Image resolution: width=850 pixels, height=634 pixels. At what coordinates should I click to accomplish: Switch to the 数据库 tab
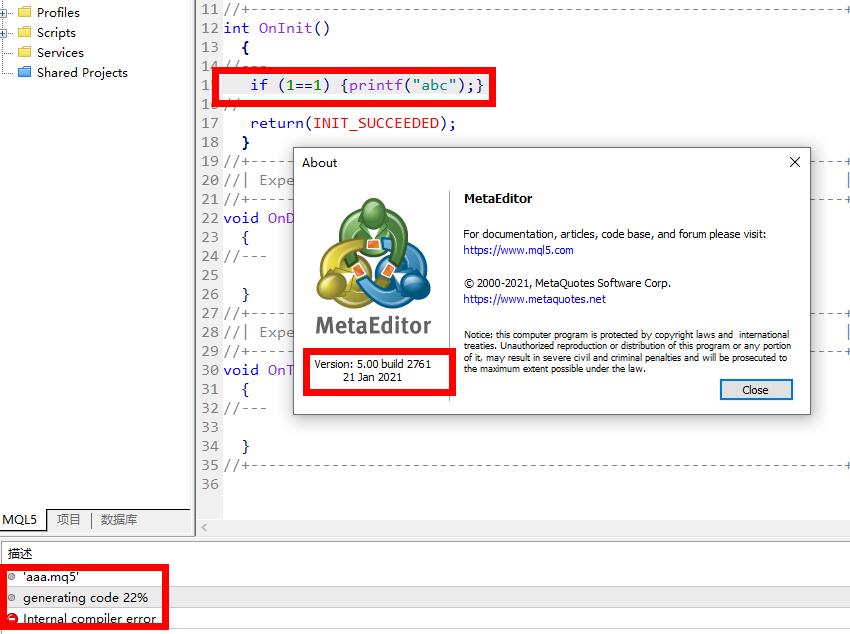coord(119,520)
